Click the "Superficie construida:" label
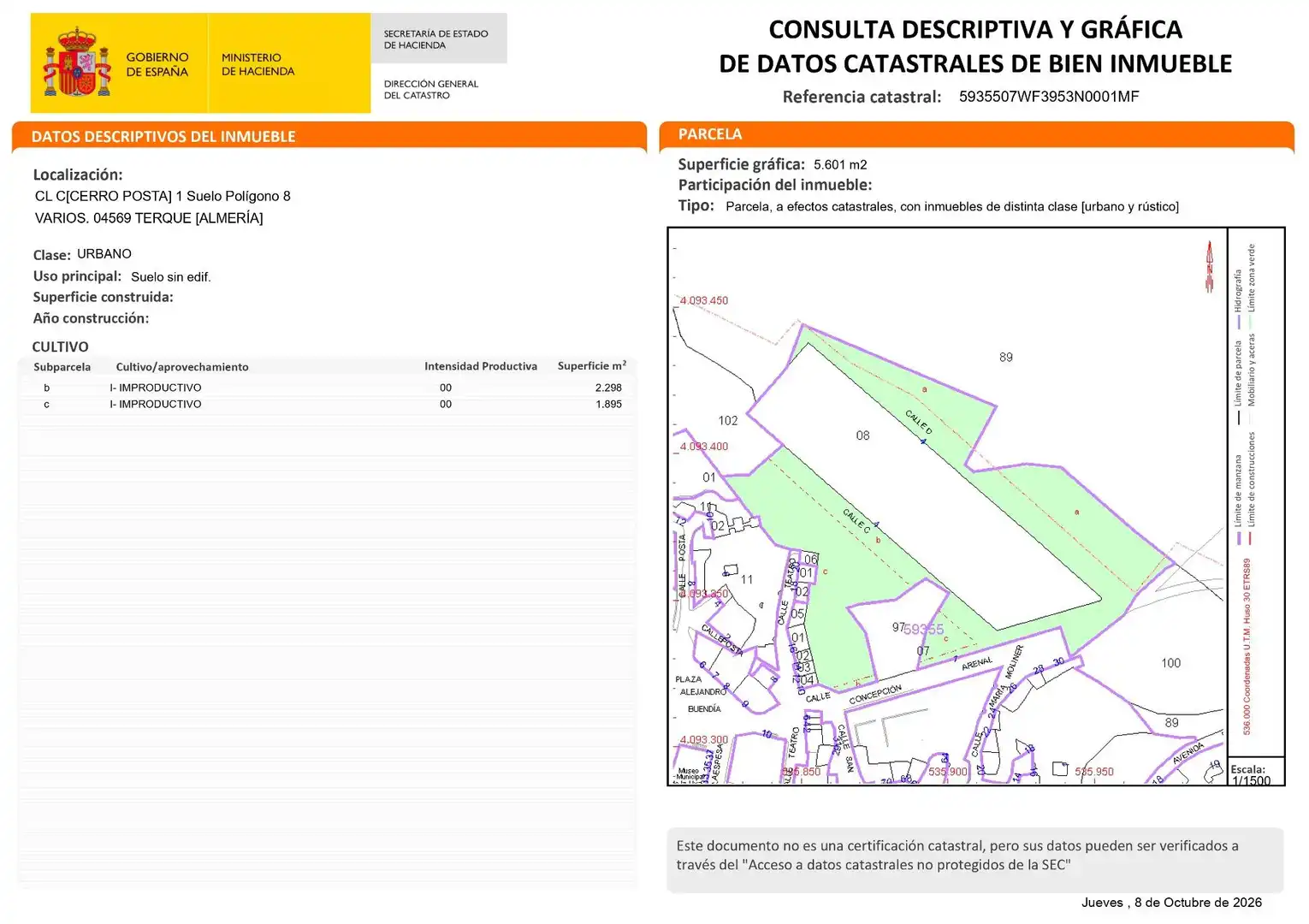This screenshot has width=1309, height=924. (x=103, y=297)
